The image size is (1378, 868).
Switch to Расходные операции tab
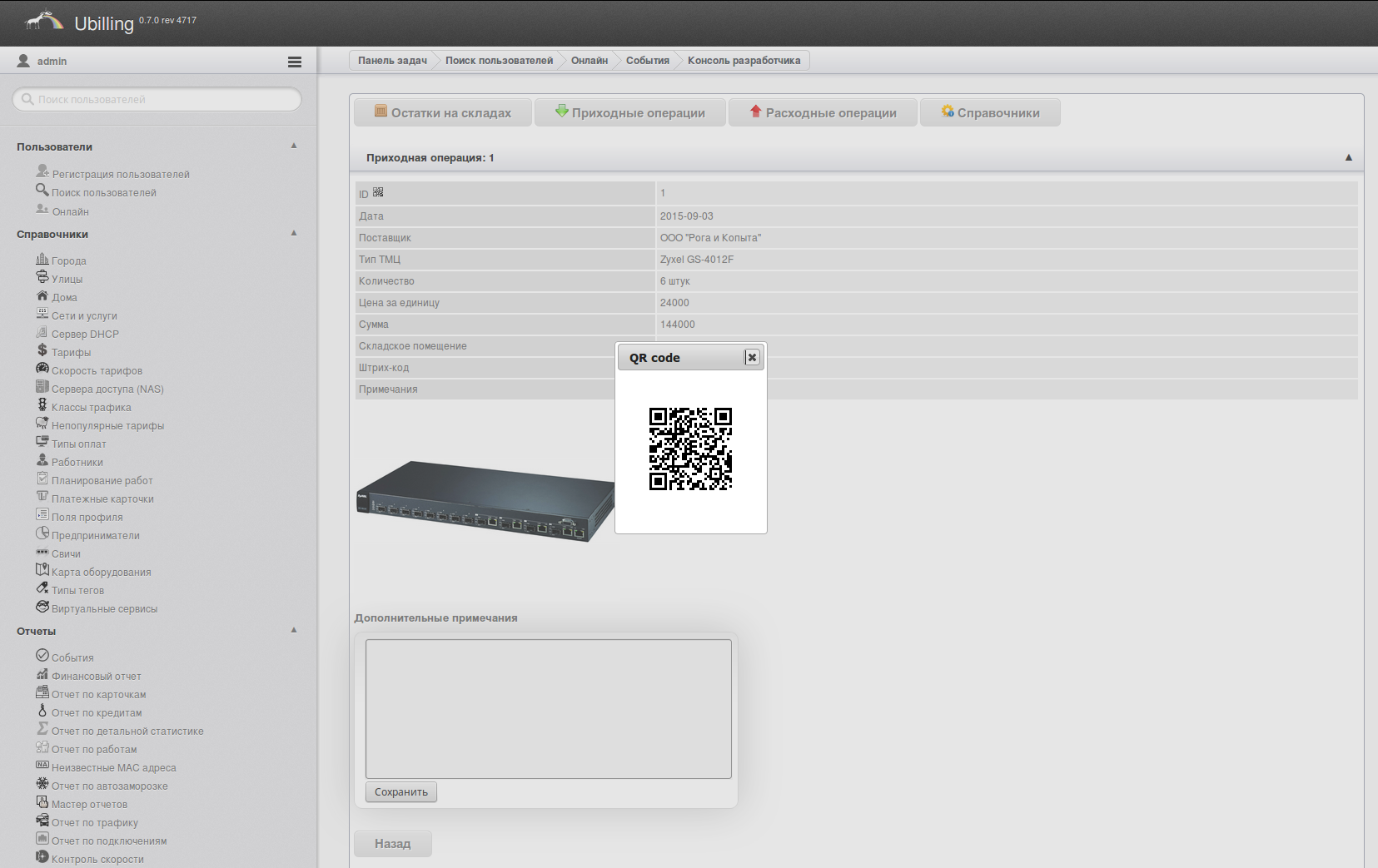[x=823, y=113]
